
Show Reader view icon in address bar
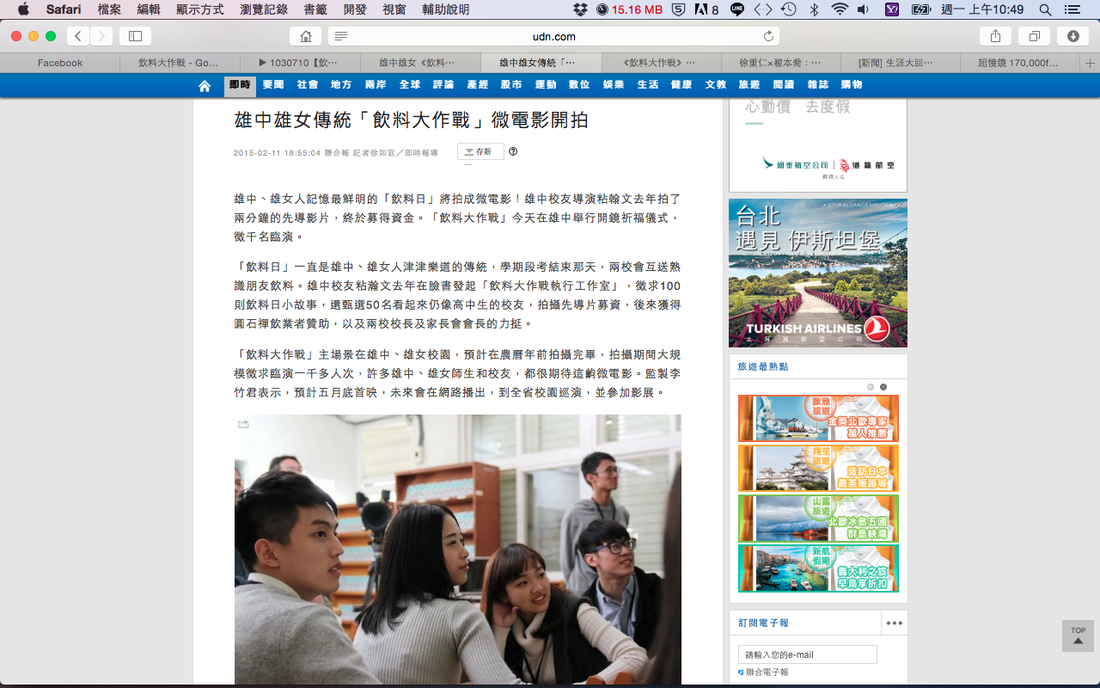click(x=340, y=36)
